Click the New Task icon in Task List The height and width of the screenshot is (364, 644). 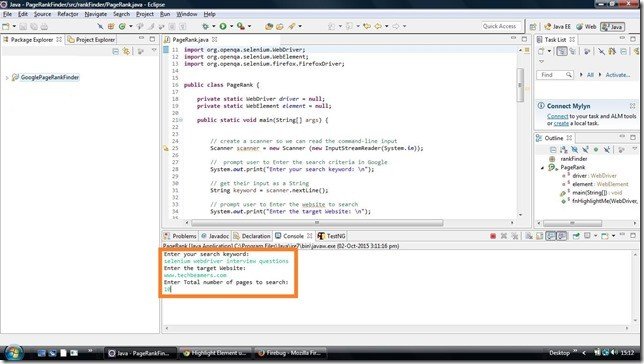point(541,51)
